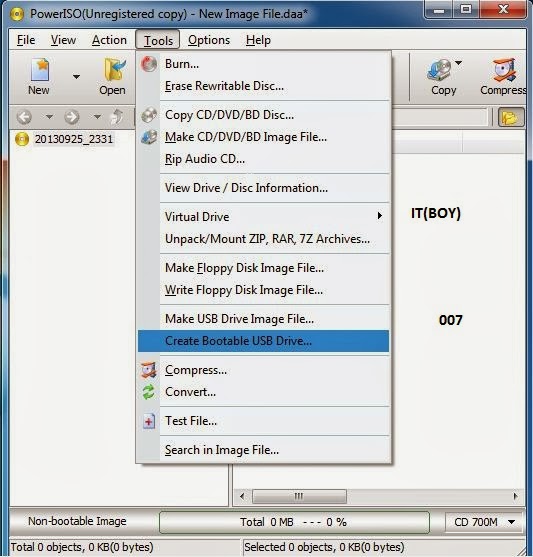Click the folder view icon button
Image resolution: width=533 pixels, height=557 pixels.
(511, 117)
